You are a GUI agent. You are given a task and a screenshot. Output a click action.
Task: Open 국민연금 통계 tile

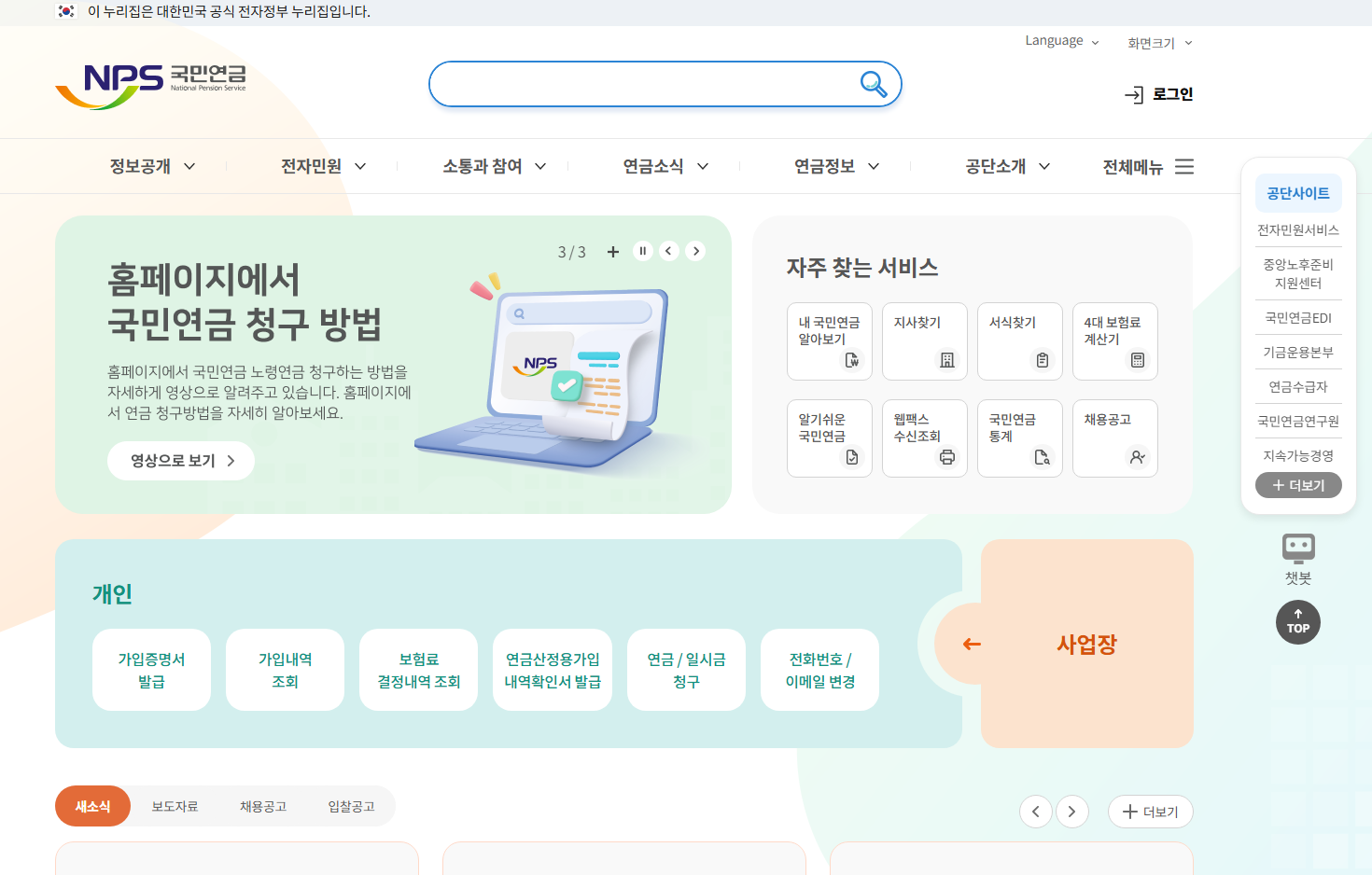(x=1020, y=438)
